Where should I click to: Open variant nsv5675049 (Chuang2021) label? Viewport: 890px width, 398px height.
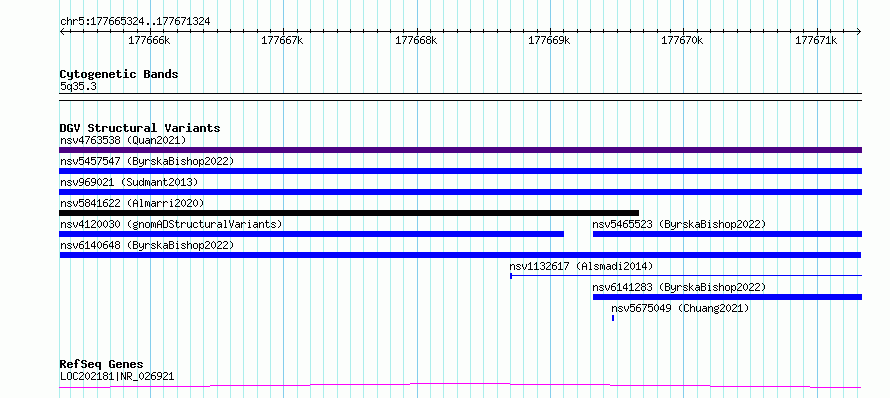680,308
